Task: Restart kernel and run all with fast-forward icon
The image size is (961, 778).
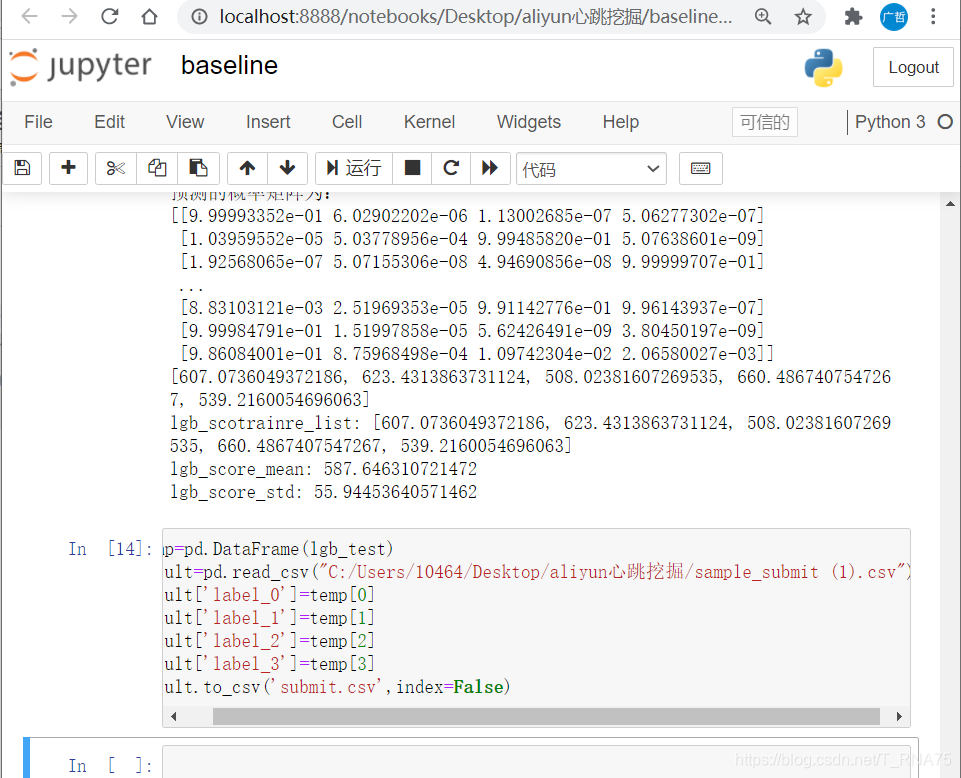Action: tap(490, 168)
